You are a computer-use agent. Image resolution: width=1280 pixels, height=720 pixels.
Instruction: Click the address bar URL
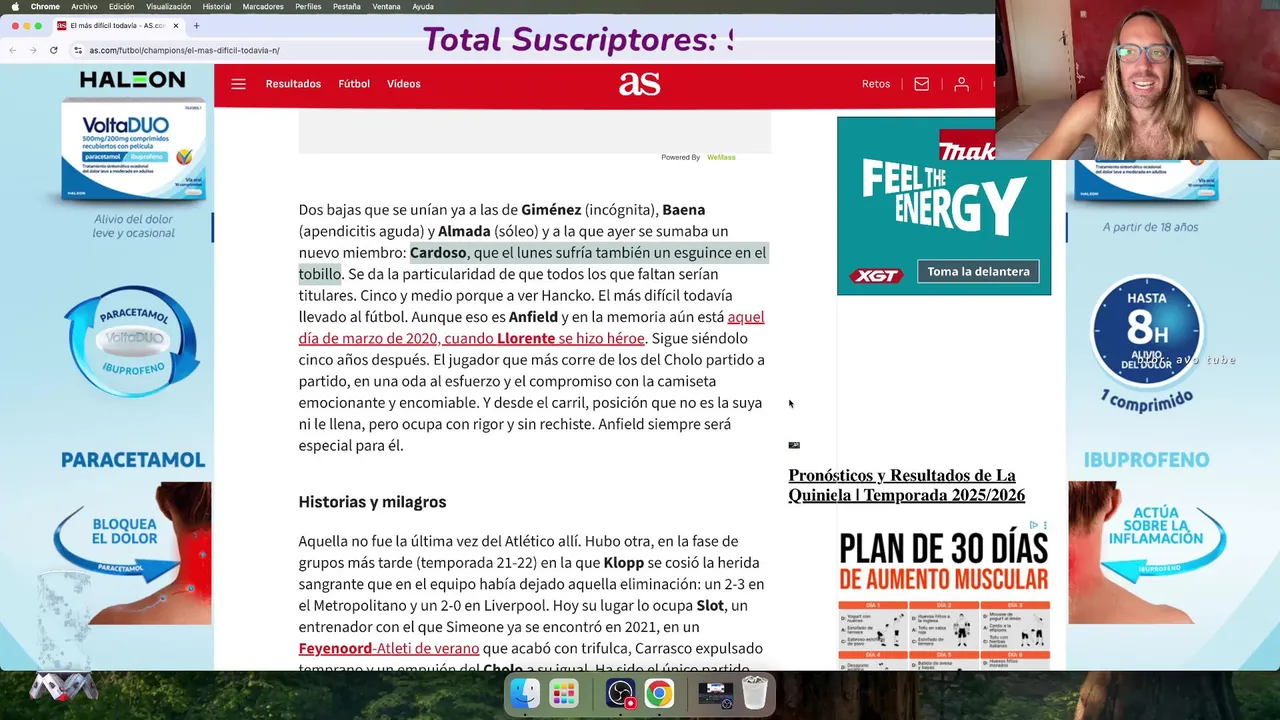[x=184, y=50]
